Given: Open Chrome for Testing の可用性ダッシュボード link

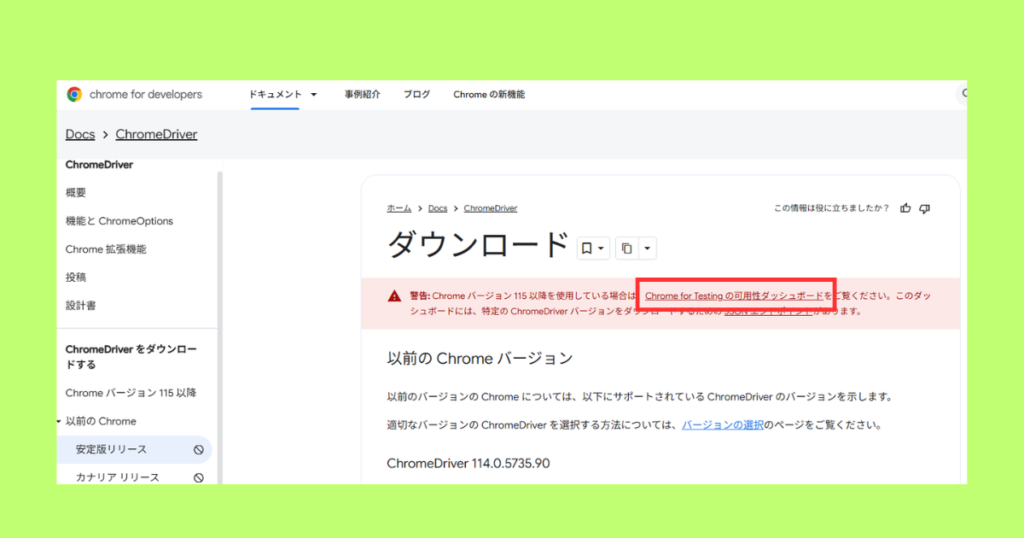Looking at the screenshot, I should pyautogui.click(x=735, y=296).
